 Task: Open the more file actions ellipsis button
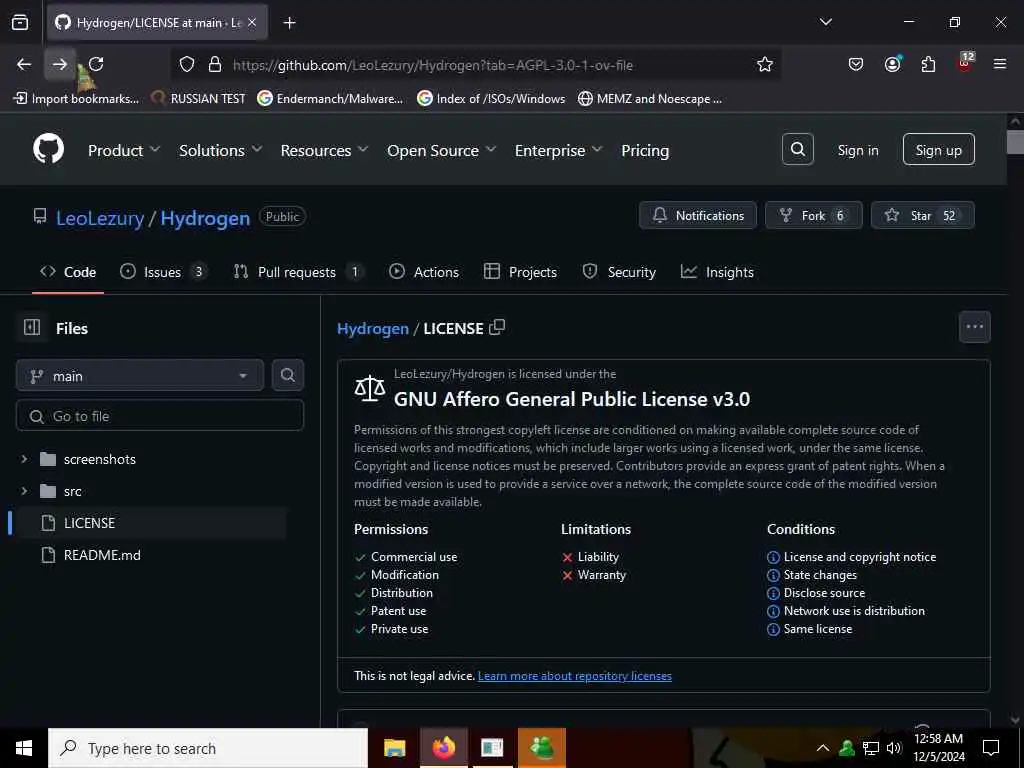coord(974,327)
